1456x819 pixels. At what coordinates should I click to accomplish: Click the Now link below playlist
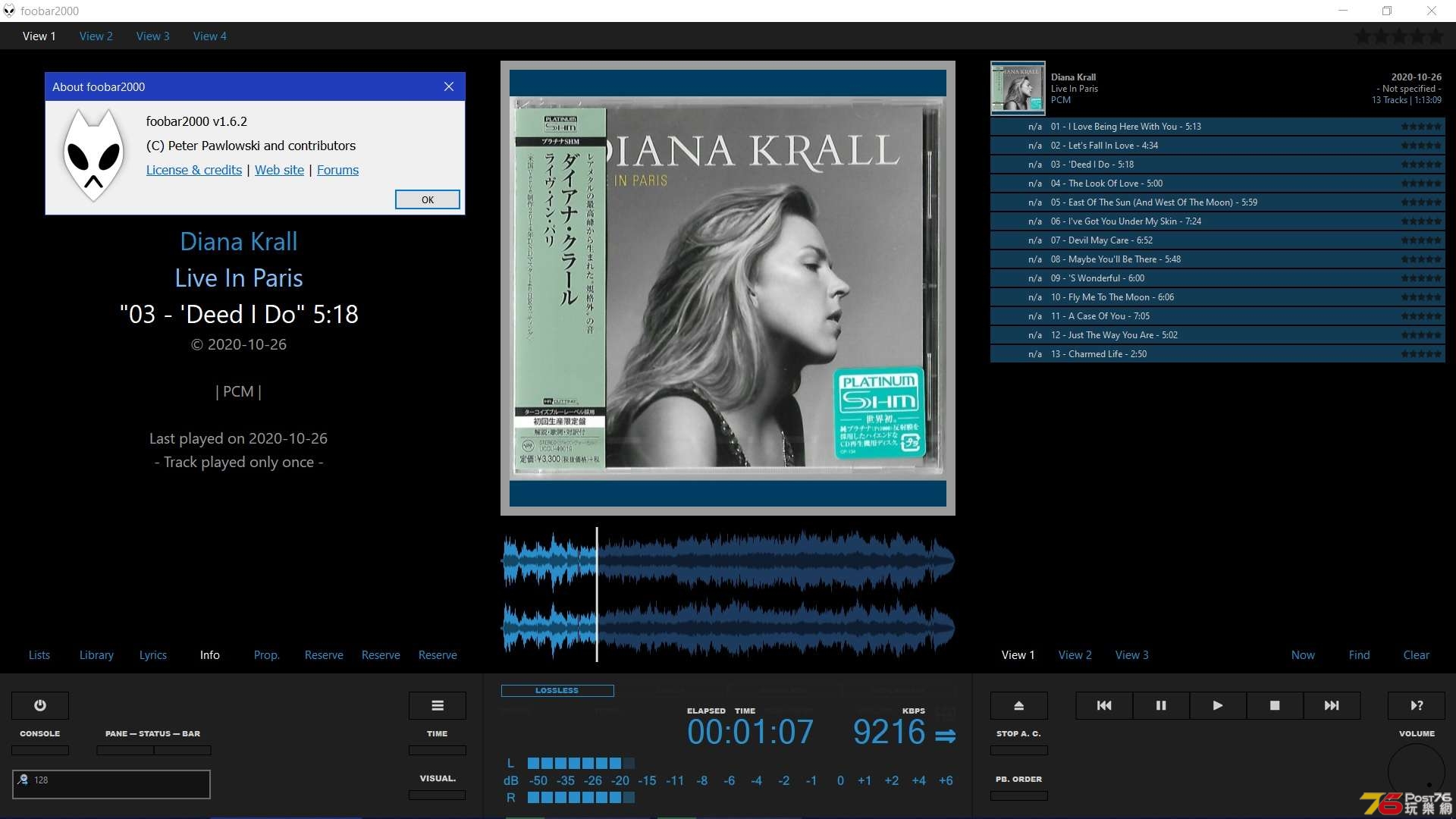(1303, 655)
